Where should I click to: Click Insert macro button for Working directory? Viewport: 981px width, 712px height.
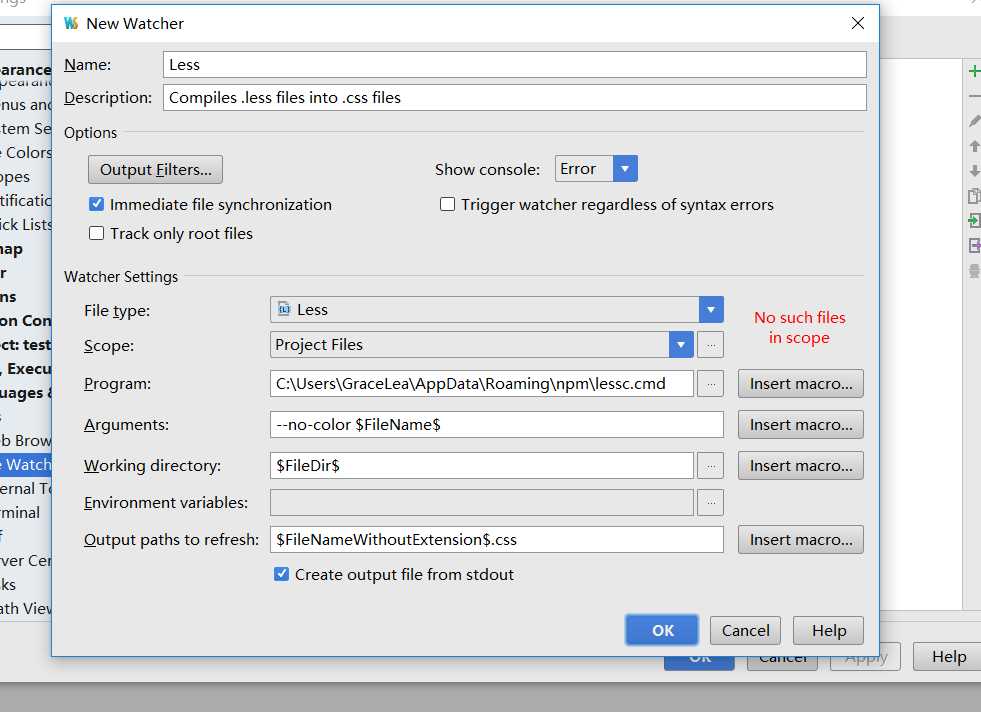tap(800, 465)
